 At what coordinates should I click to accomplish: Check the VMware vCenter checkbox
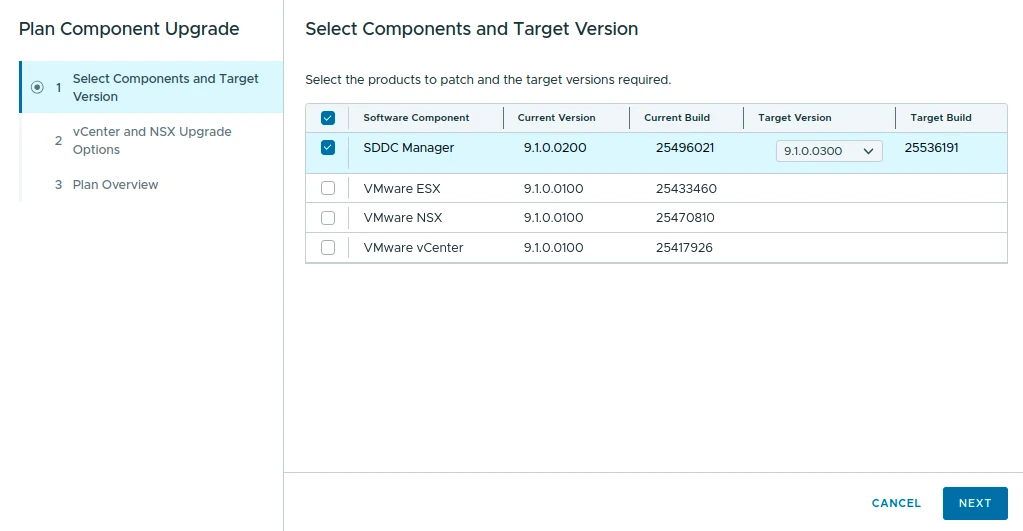click(328, 248)
